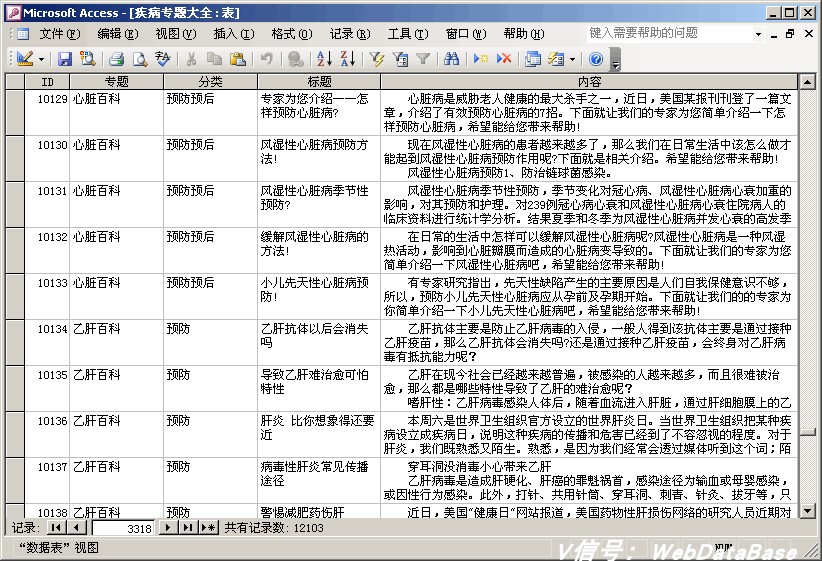This screenshot has width=822, height=561.
Task: Click the File Search icon
Action: pos(88,59)
